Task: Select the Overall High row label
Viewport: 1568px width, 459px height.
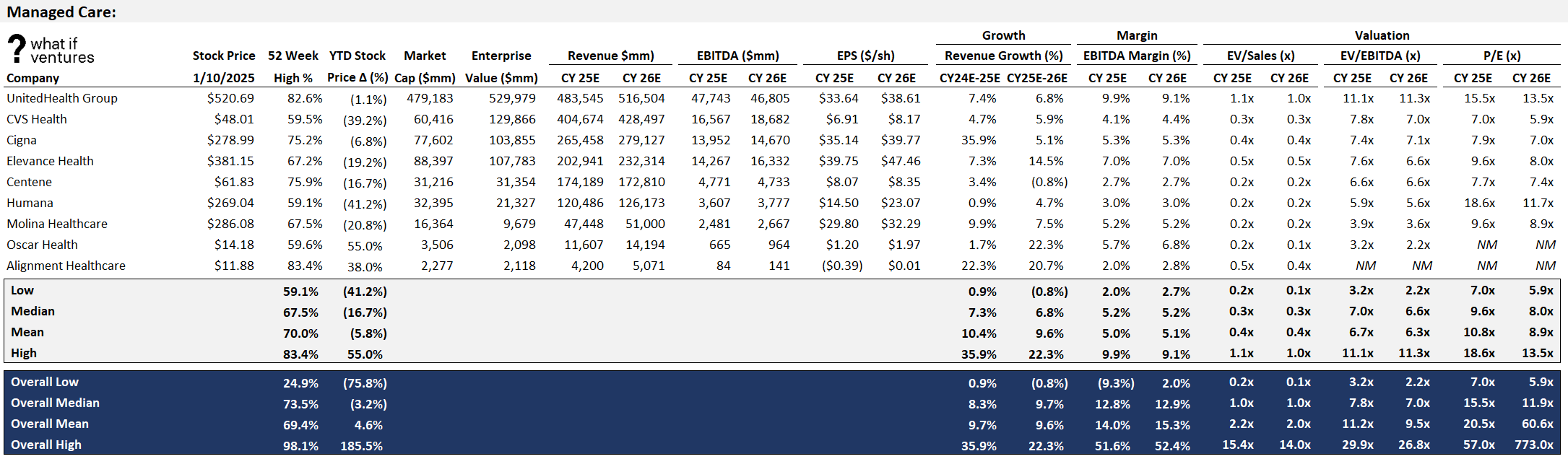Action: 46,445
